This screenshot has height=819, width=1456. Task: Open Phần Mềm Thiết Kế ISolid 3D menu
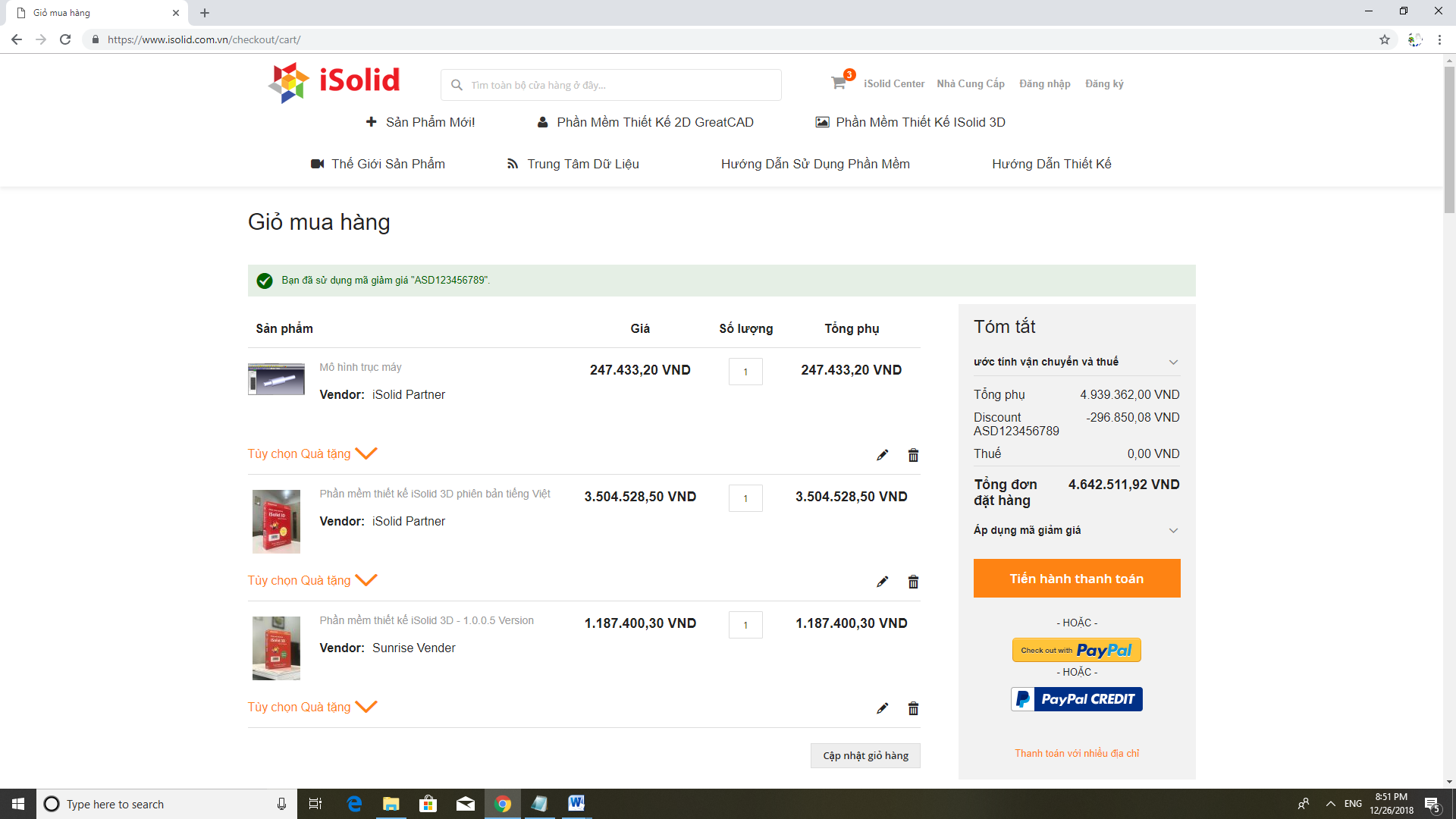(x=910, y=122)
